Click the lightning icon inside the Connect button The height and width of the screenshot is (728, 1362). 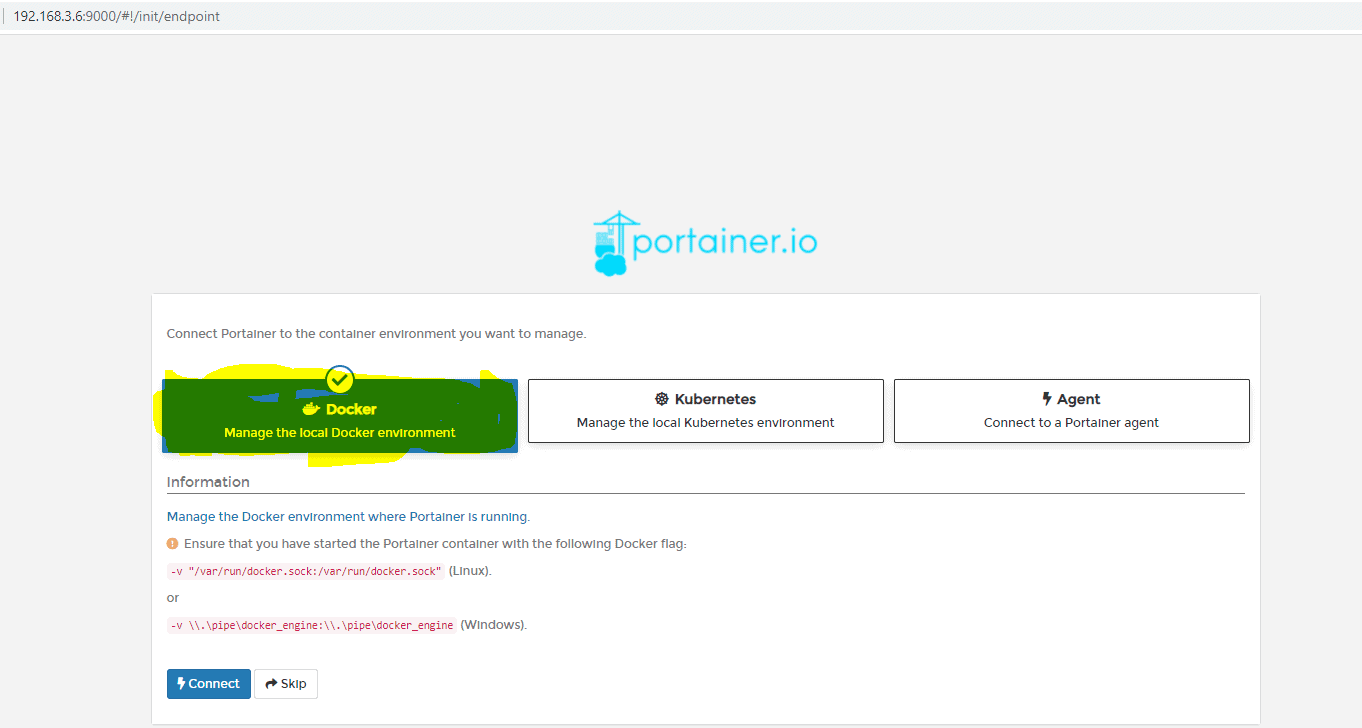pos(180,683)
